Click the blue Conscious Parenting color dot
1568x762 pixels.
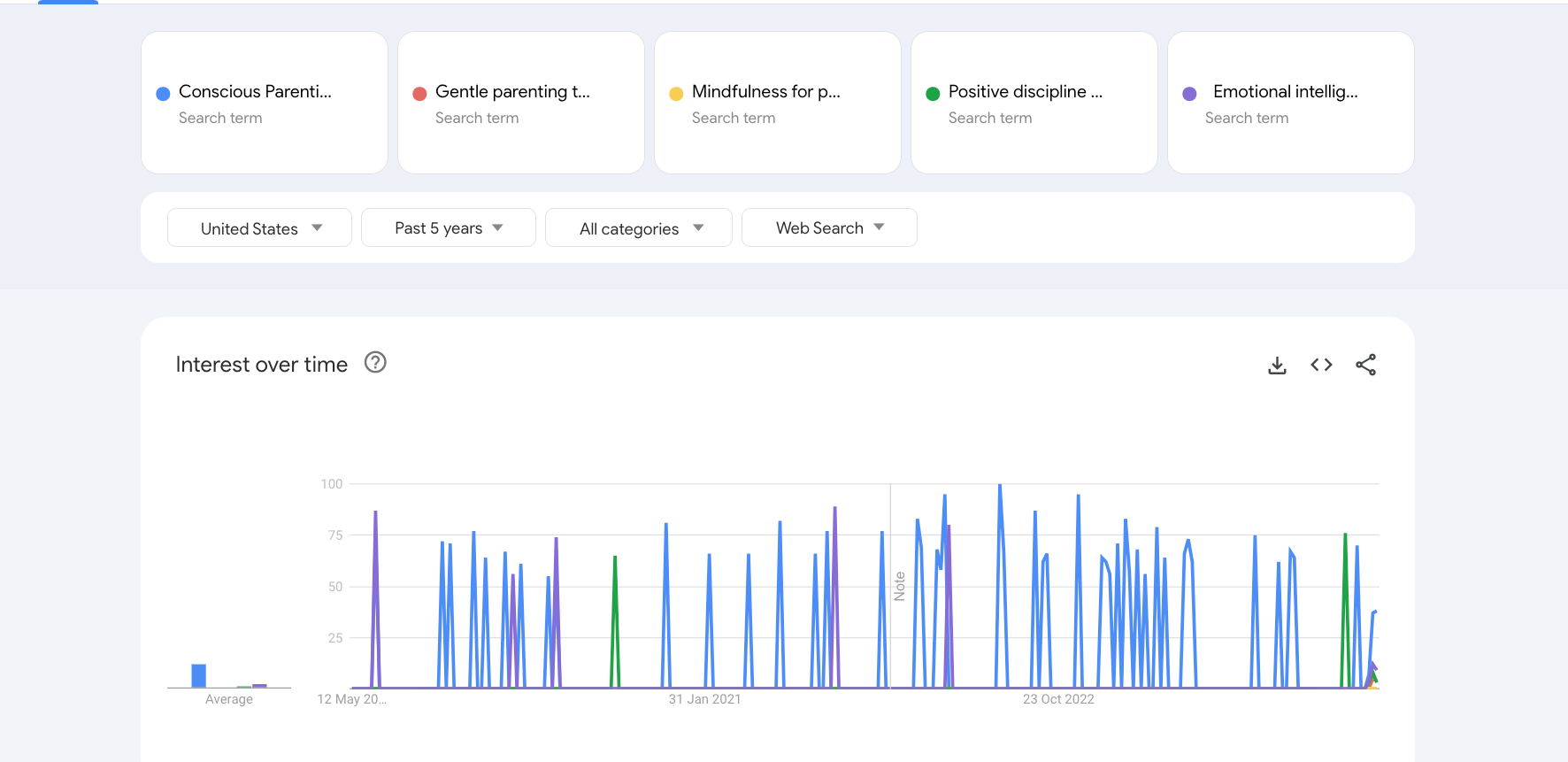[163, 94]
